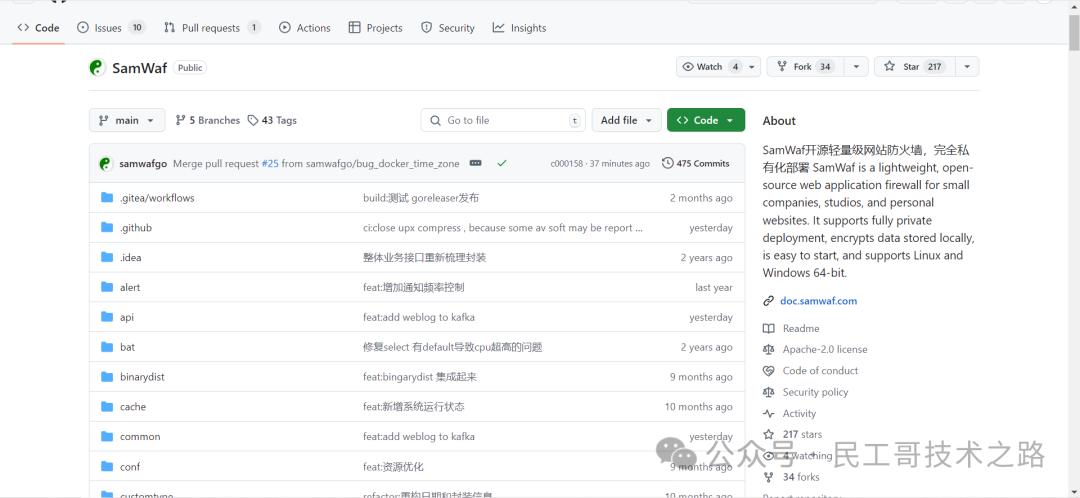Open the green Code dropdown button
The image size is (1080, 498).
705,120
